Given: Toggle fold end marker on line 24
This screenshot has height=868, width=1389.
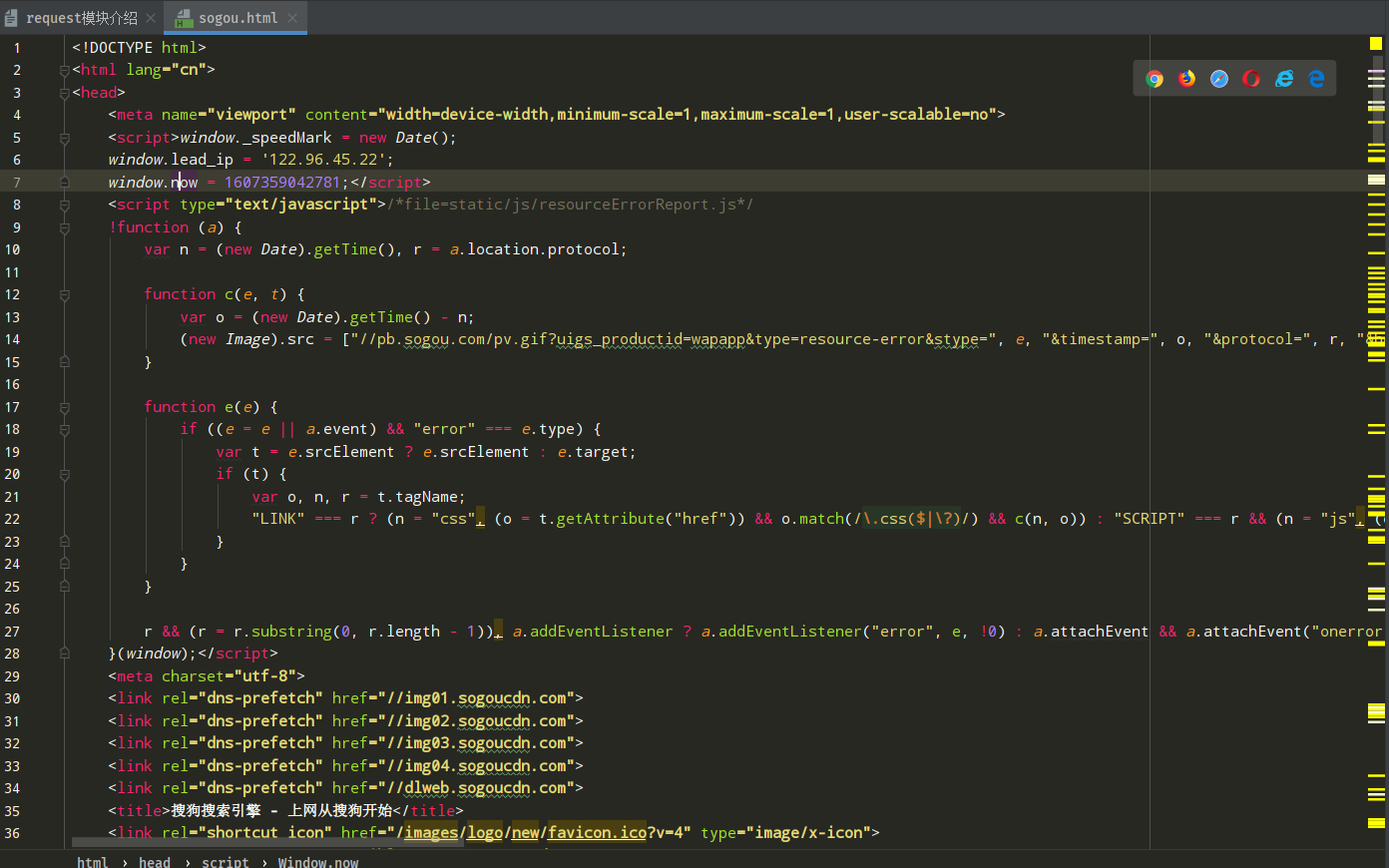Looking at the screenshot, I should pos(64,564).
